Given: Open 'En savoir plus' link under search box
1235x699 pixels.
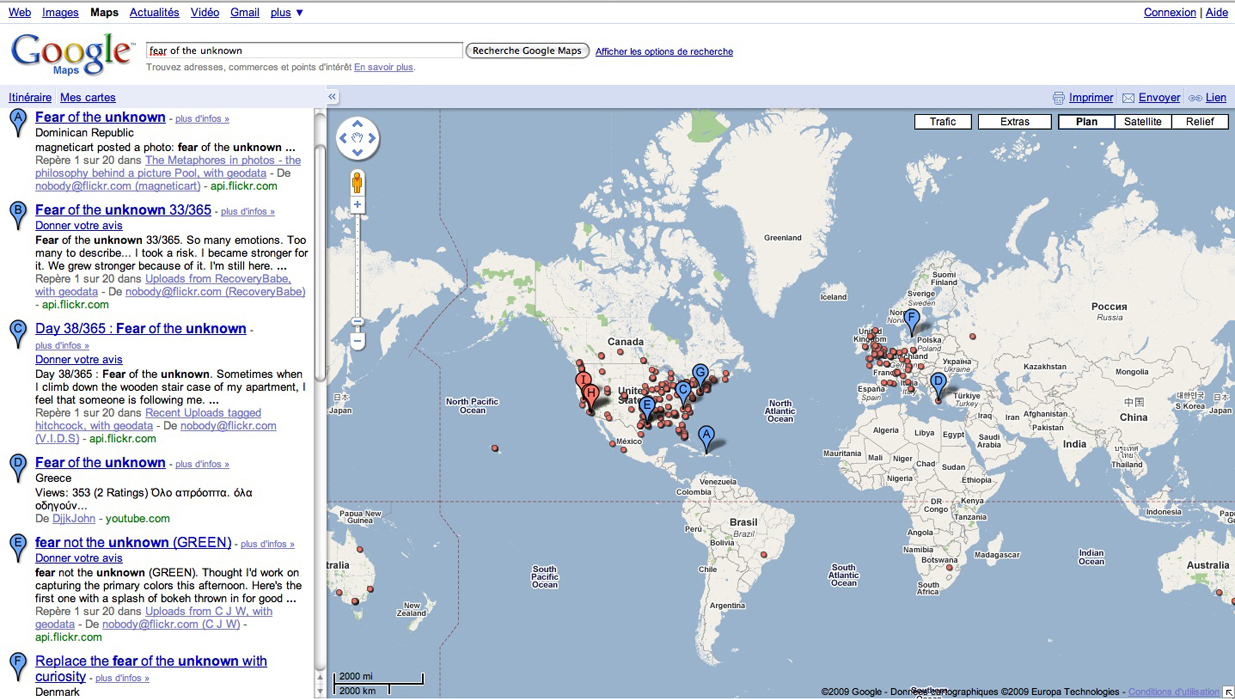Looking at the screenshot, I should click(x=383, y=67).
